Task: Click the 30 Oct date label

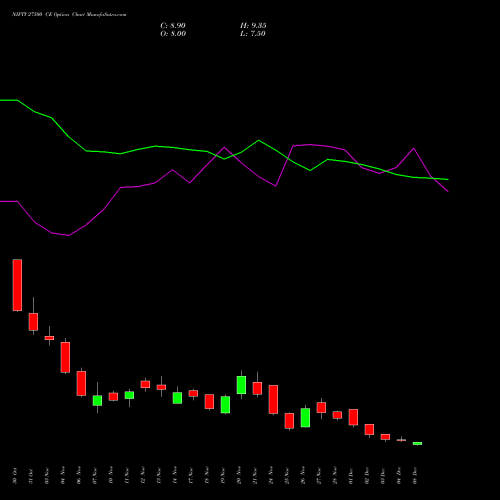Action: pos(15,476)
